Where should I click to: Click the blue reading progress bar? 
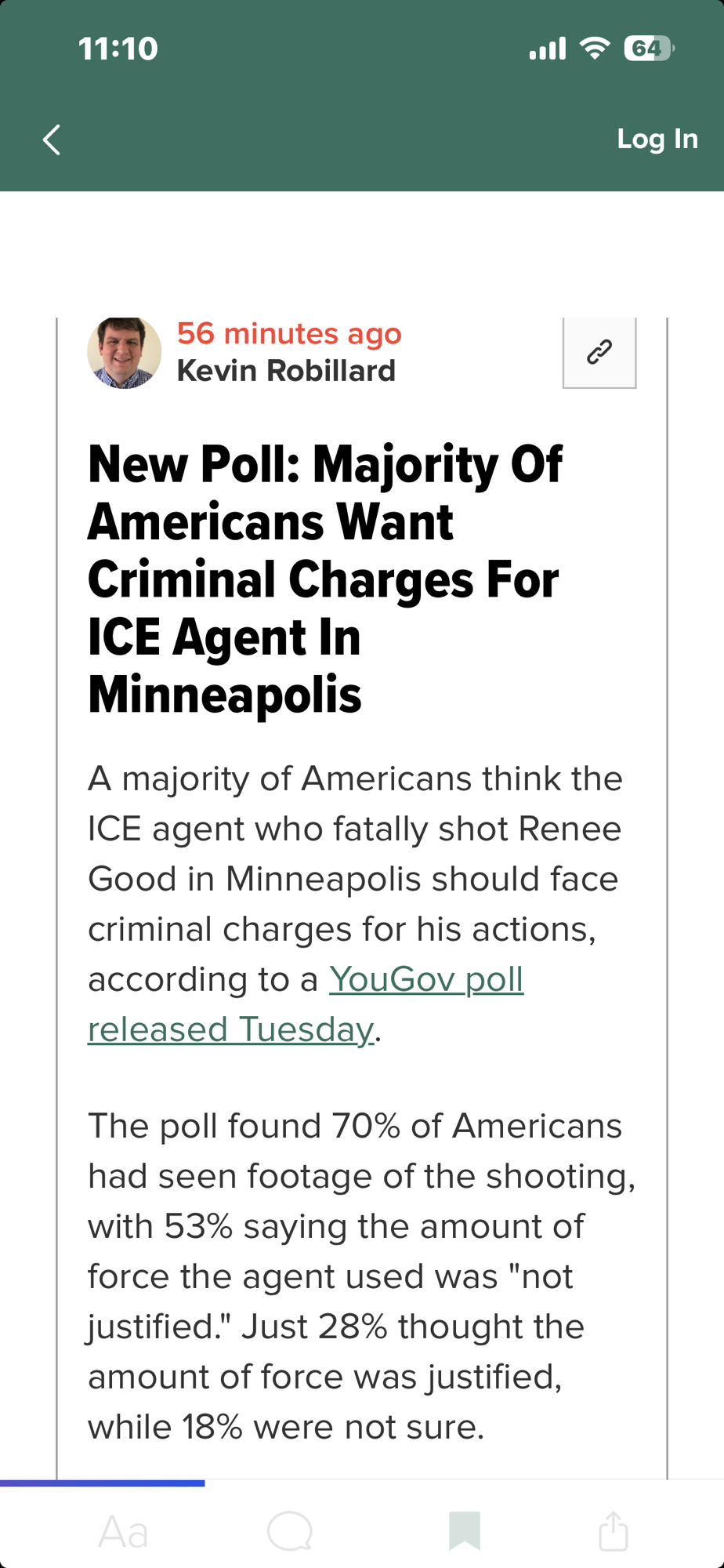pyautogui.click(x=102, y=1483)
